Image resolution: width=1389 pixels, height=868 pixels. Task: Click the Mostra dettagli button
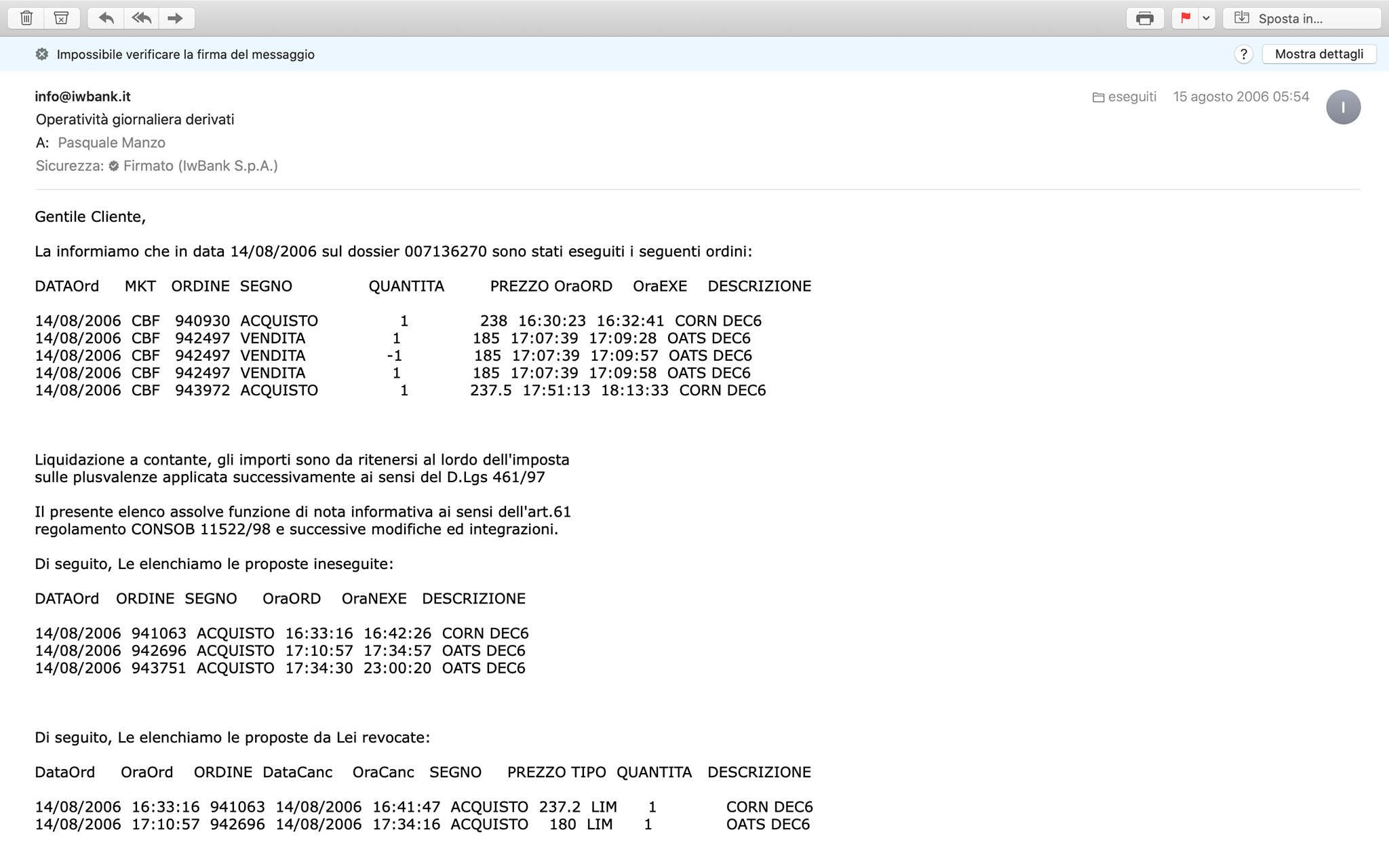click(1319, 54)
